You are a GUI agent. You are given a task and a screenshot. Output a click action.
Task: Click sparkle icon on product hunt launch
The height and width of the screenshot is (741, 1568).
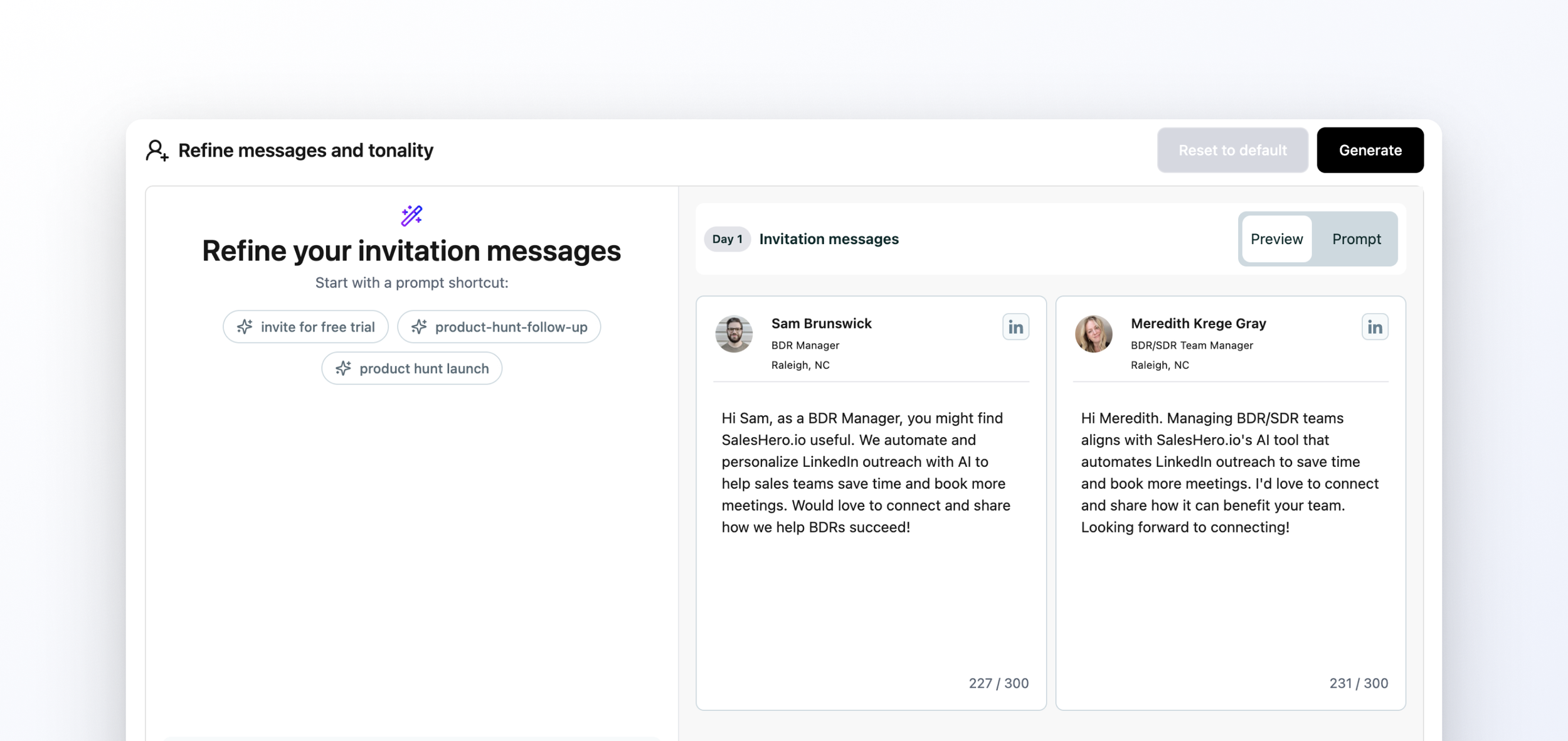coord(343,368)
